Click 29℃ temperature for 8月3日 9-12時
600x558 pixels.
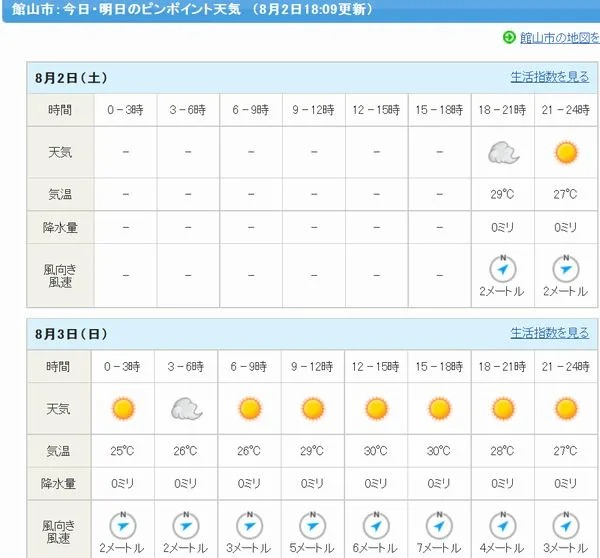(x=312, y=450)
